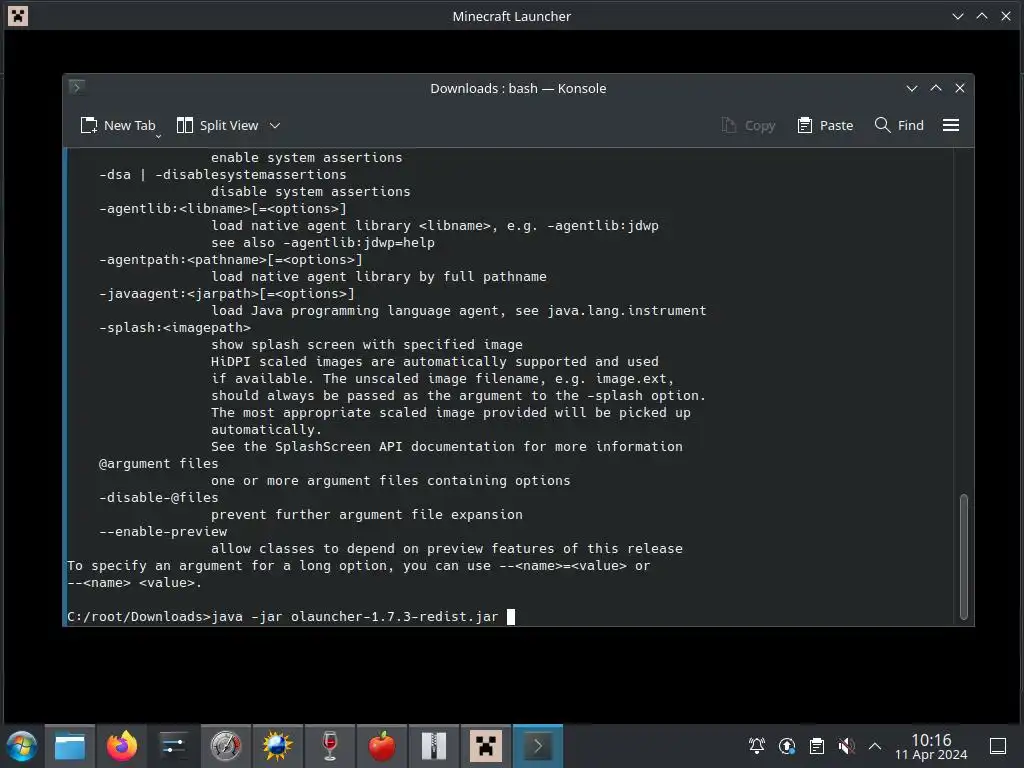Click the text "--<name> <value>."

(134, 583)
